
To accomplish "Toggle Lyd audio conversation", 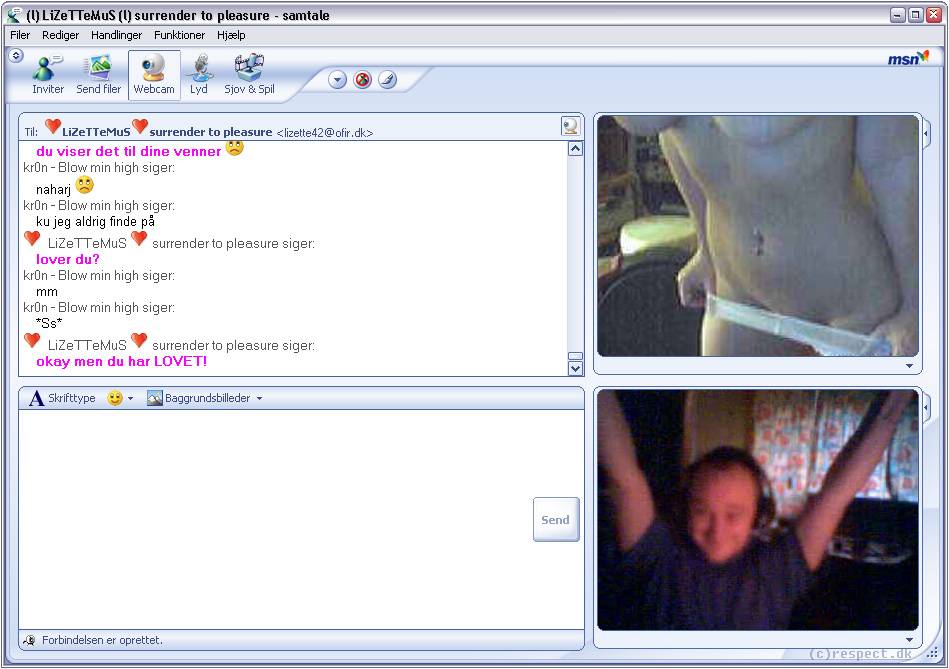I will pyautogui.click(x=199, y=74).
